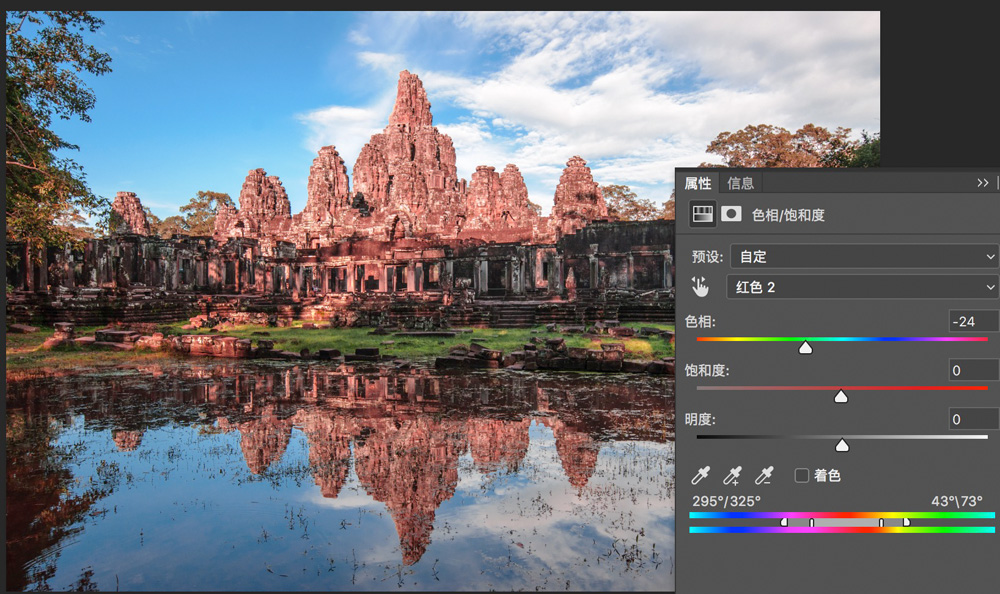This screenshot has width=1000, height=594.
Task: Click the 色相 hue slider handle
Action: pyautogui.click(x=805, y=348)
